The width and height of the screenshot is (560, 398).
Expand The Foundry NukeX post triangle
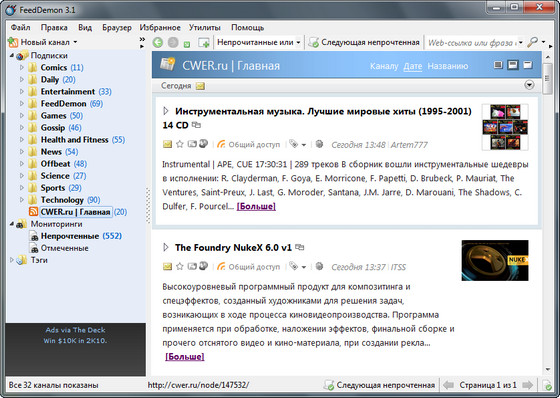pos(166,247)
